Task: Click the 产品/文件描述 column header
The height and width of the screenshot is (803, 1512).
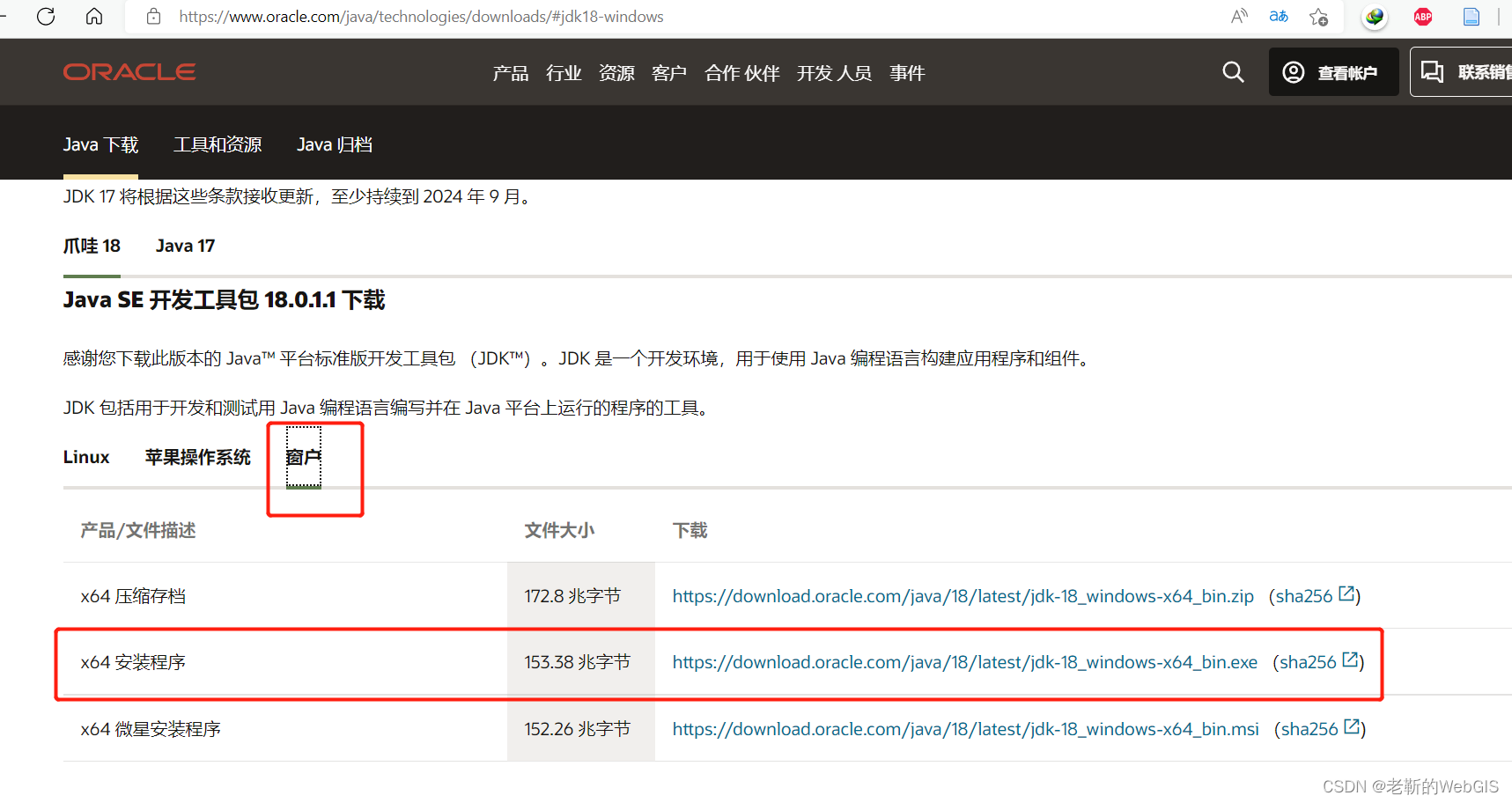Action: pyautogui.click(x=138, y=530)
